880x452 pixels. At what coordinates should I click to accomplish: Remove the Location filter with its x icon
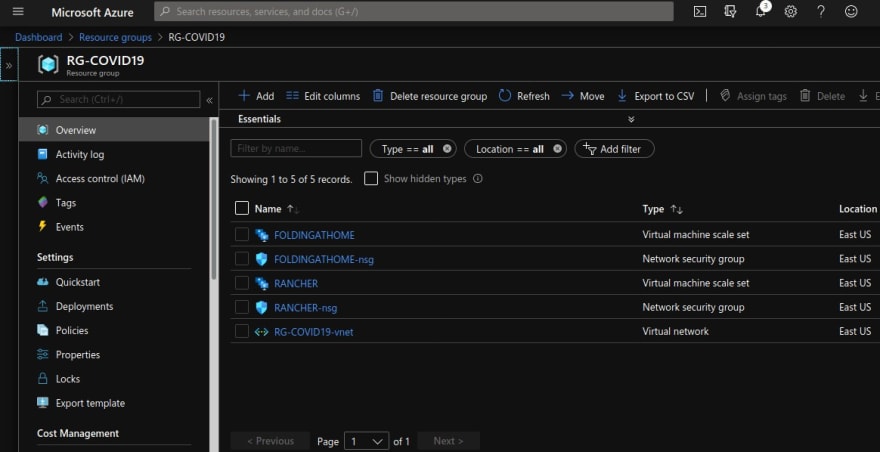[557, 149]
